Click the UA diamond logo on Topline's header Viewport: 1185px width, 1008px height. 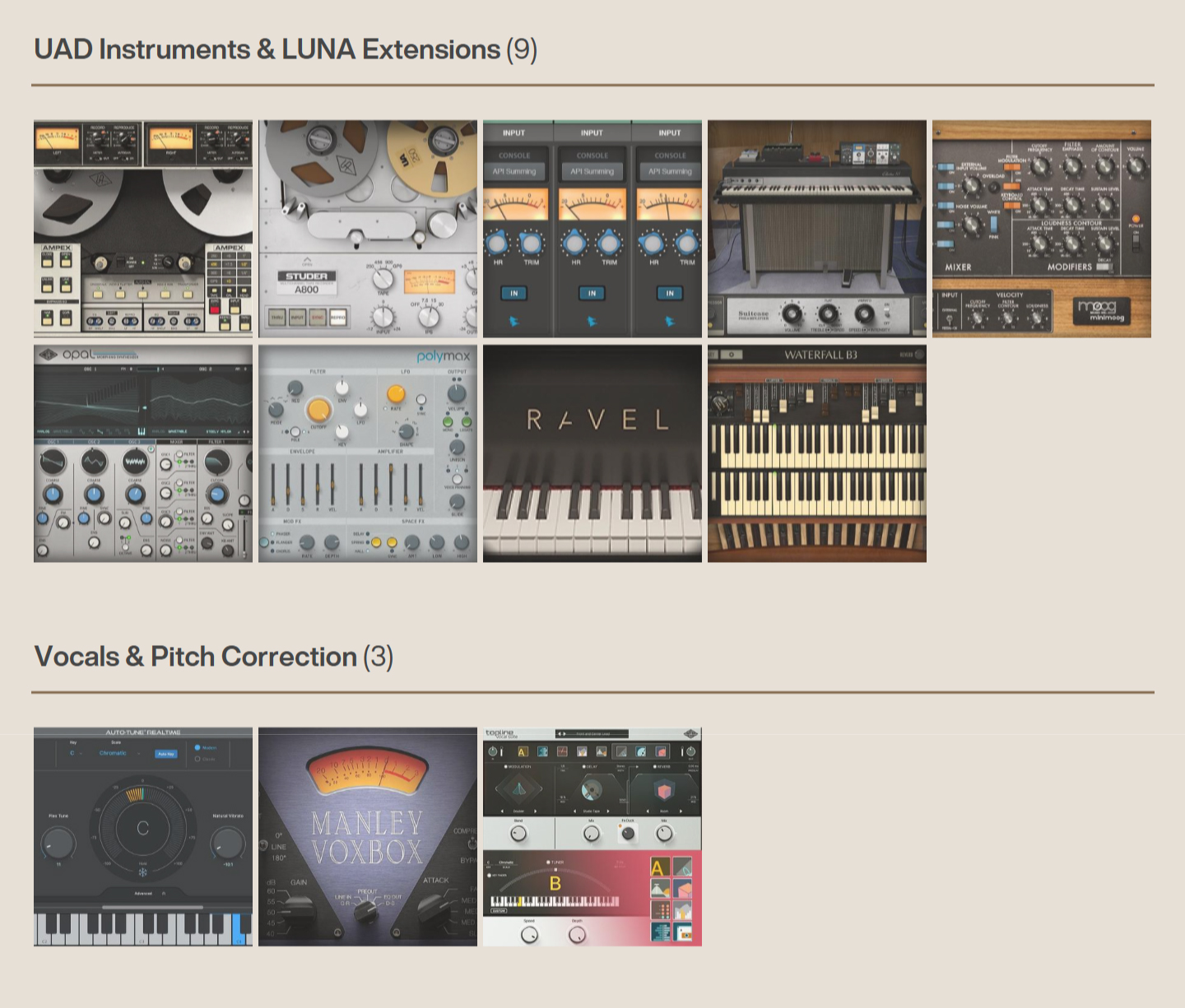(690, 735)
